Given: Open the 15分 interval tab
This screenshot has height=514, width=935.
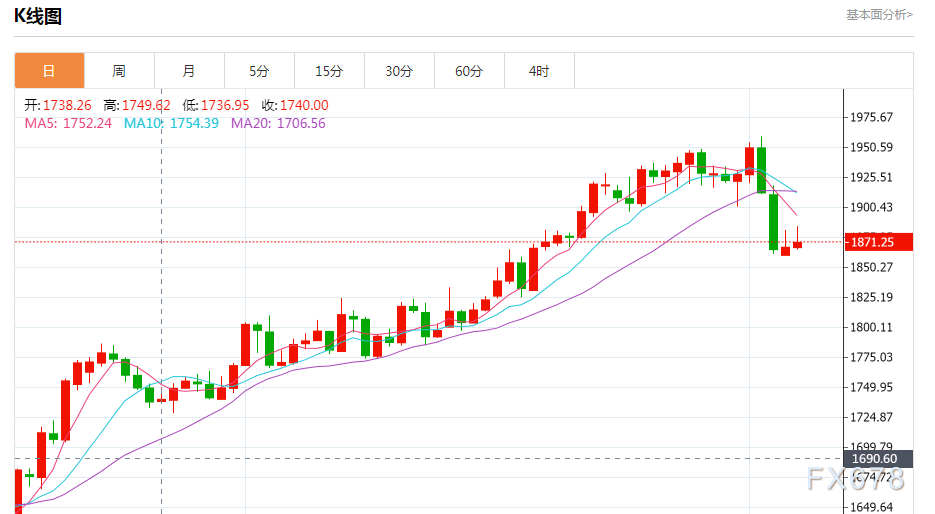Looking at the screenshot, I should coord(329,71).
